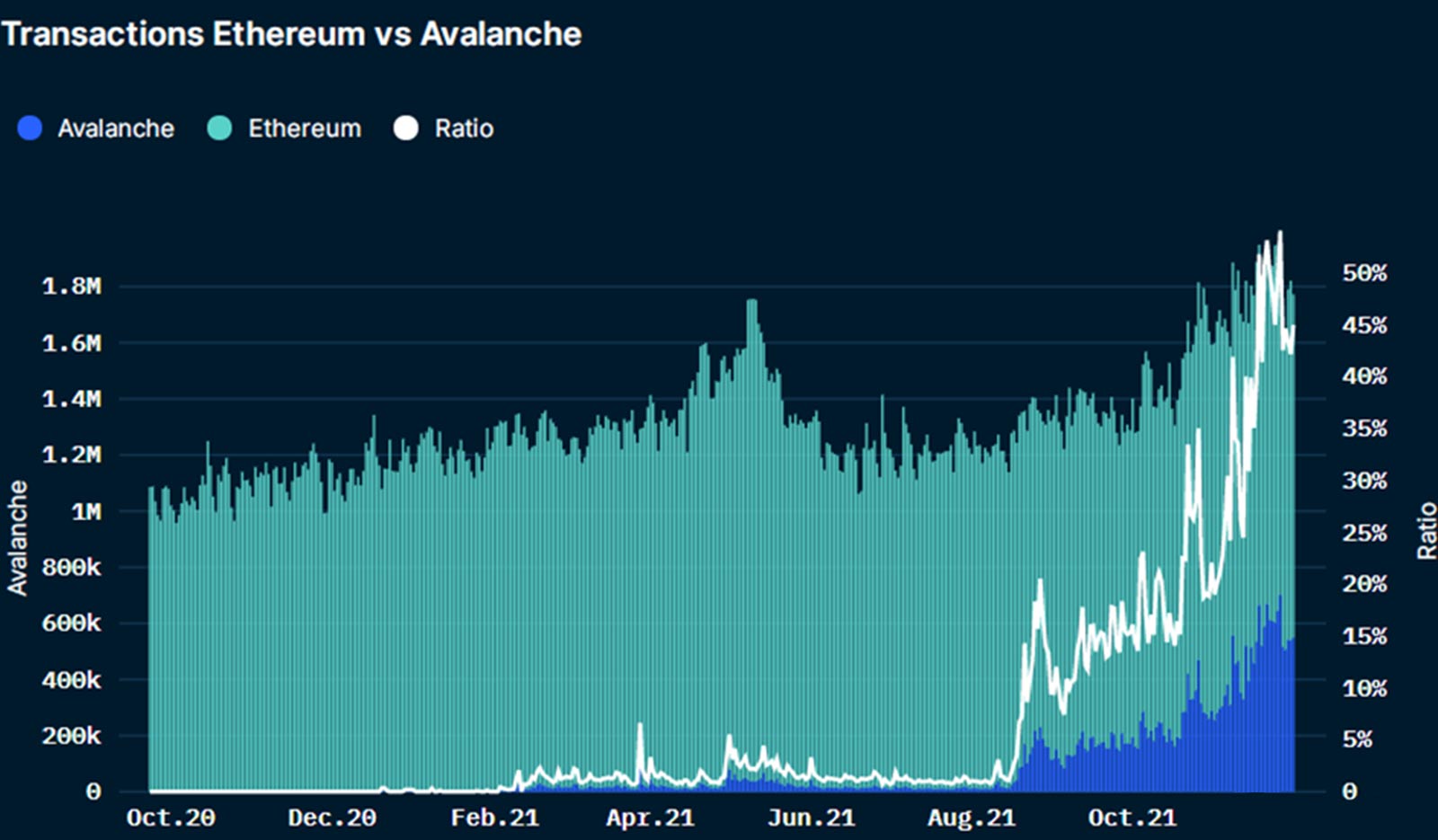Toggle the Ethereum legend label
This screenshot has width=1438, height=840.
tap(305, 128)
